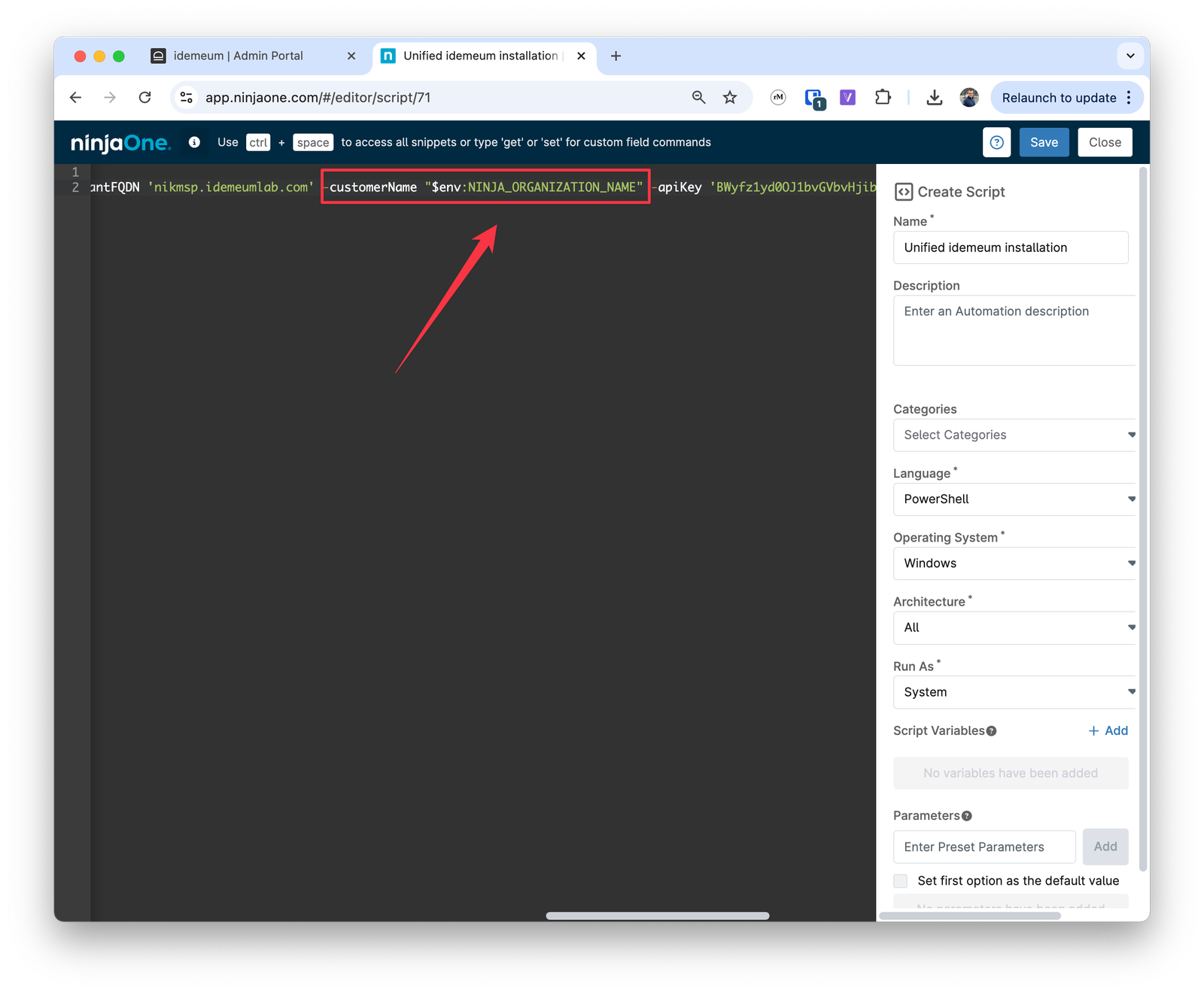Open the help question-mark button
Screen dimensions: 1204x993
click(x=996, y=142)
